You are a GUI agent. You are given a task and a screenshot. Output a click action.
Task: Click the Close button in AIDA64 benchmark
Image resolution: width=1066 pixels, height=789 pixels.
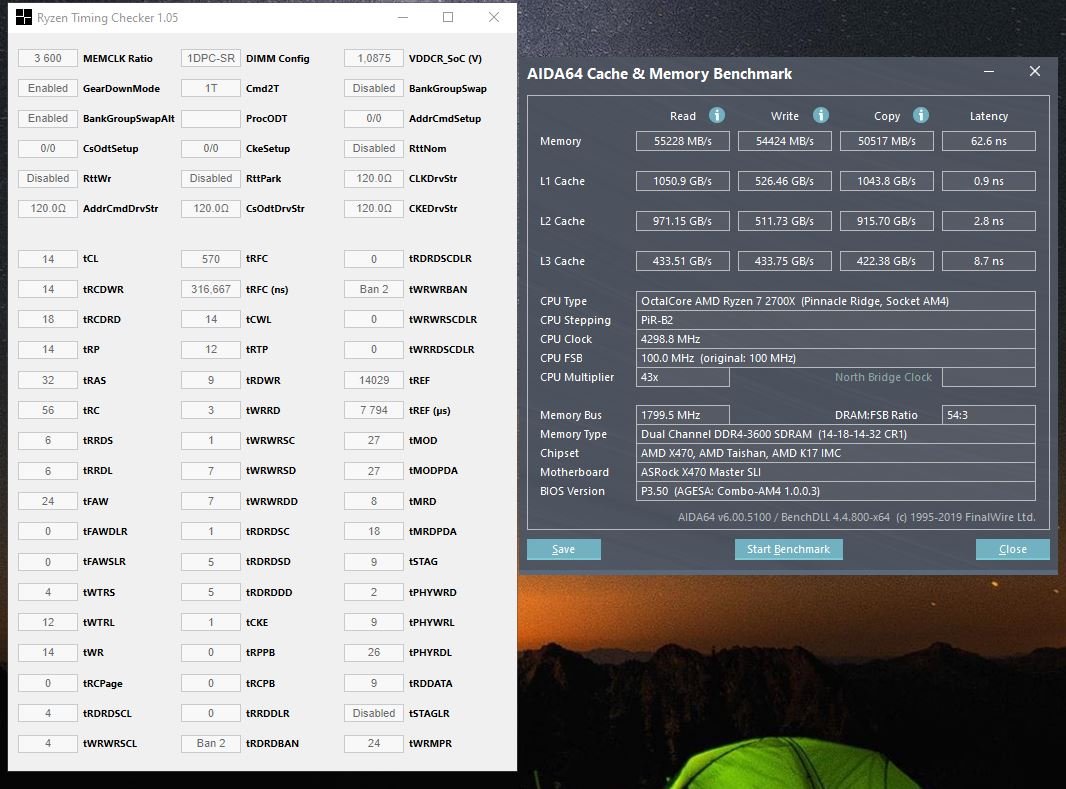pos(1012,549)
